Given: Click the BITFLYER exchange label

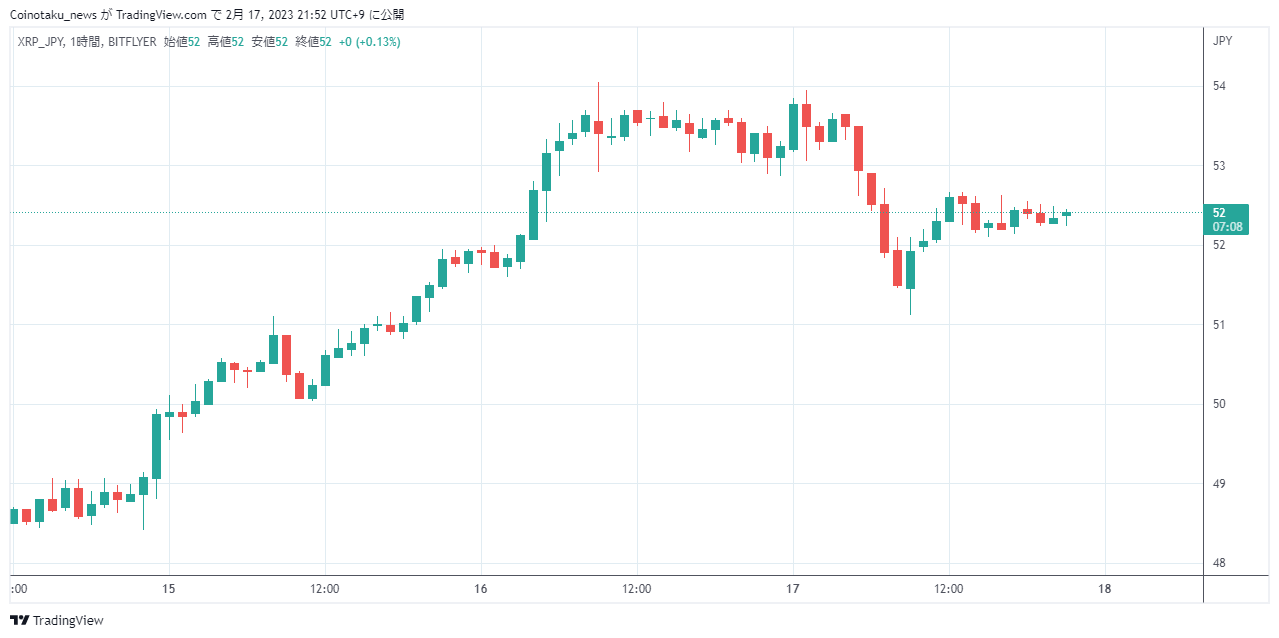Looking at the screenshot, I should coord(131,42).
